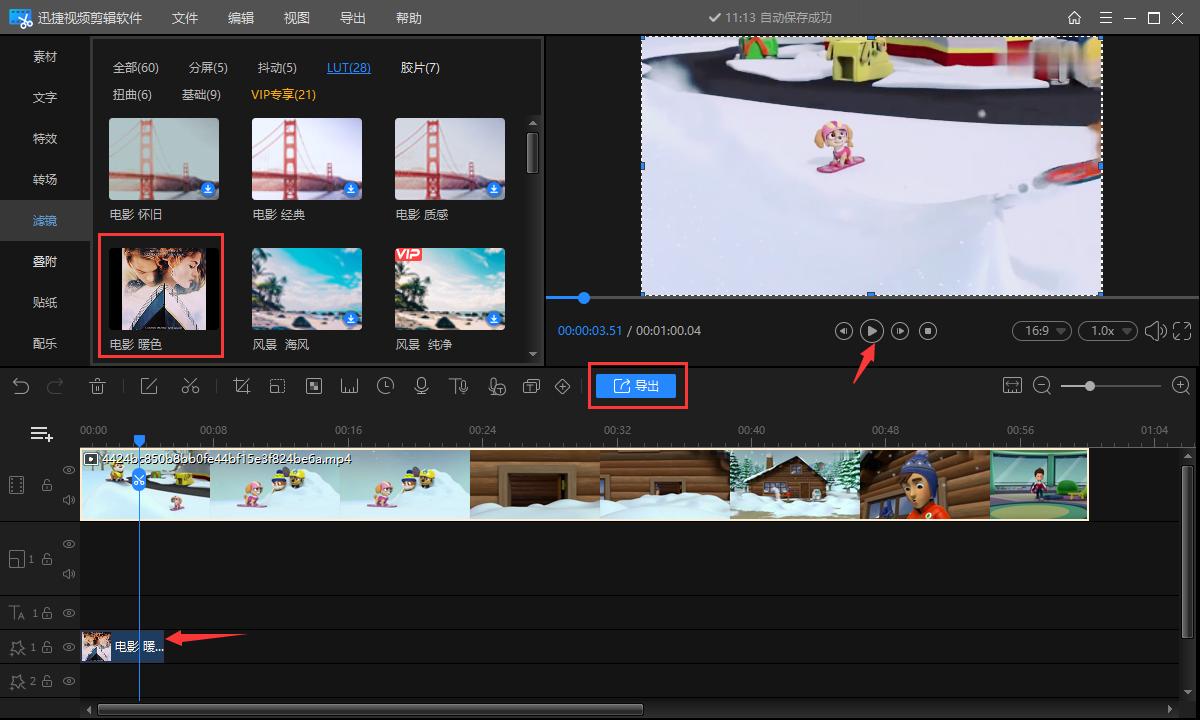
Task: Click the timeline zoom slider handle
Action: (x=1089, y=386)
